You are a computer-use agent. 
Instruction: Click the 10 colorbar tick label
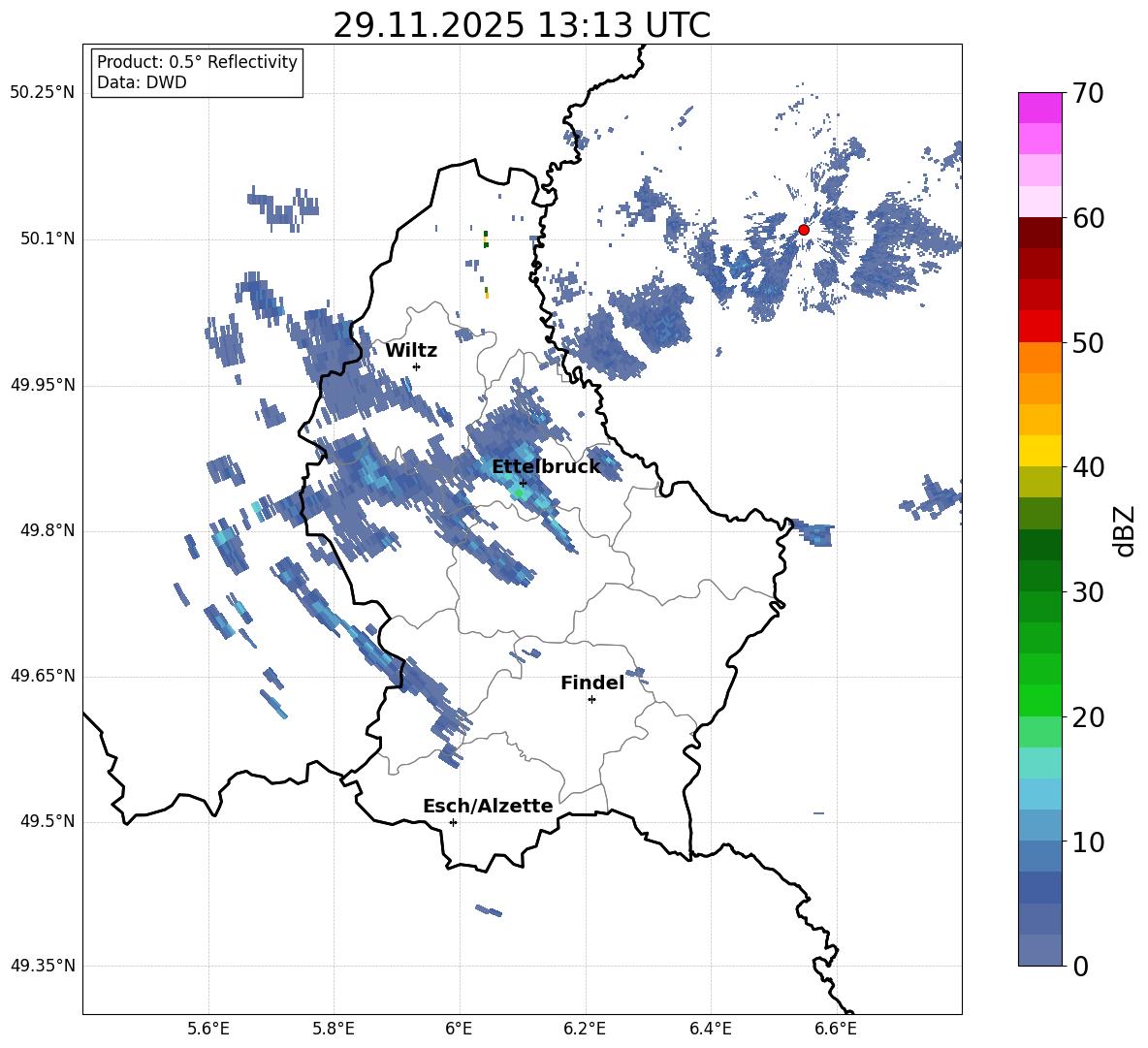pos(1088,842)
